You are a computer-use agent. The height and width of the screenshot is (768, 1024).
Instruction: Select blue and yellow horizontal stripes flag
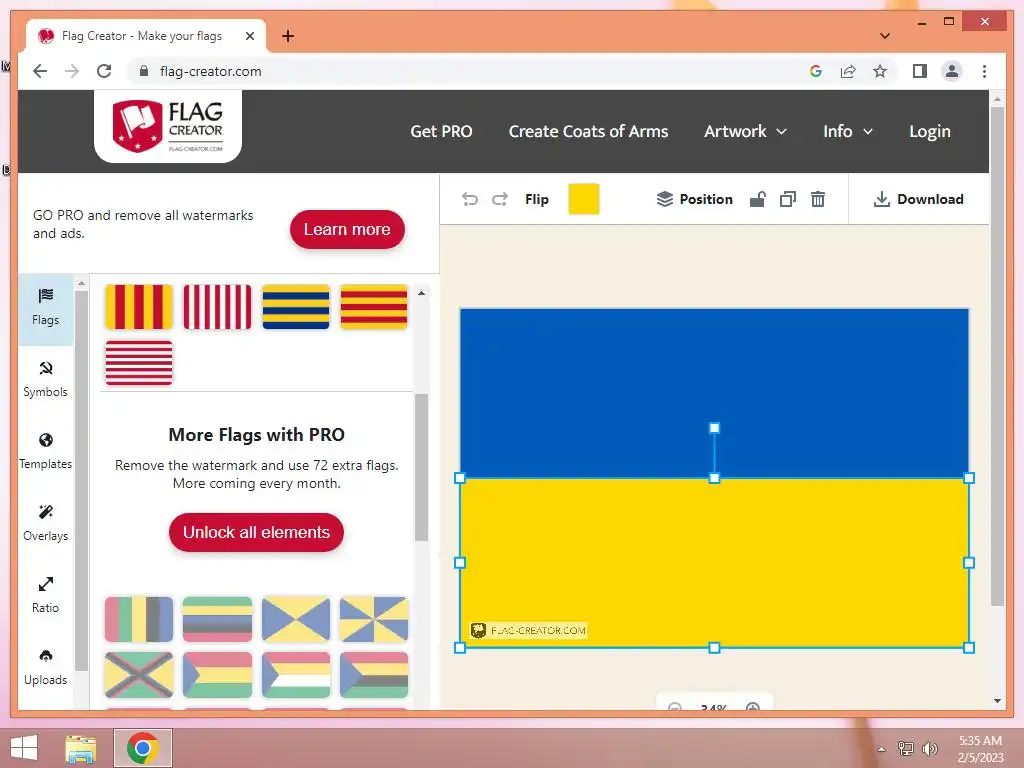[296, 307]
